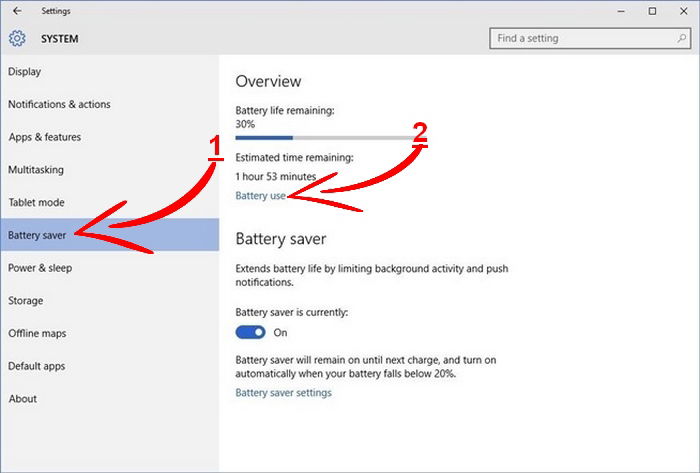Click the battery life remaining progress bar

pos(331,138)
